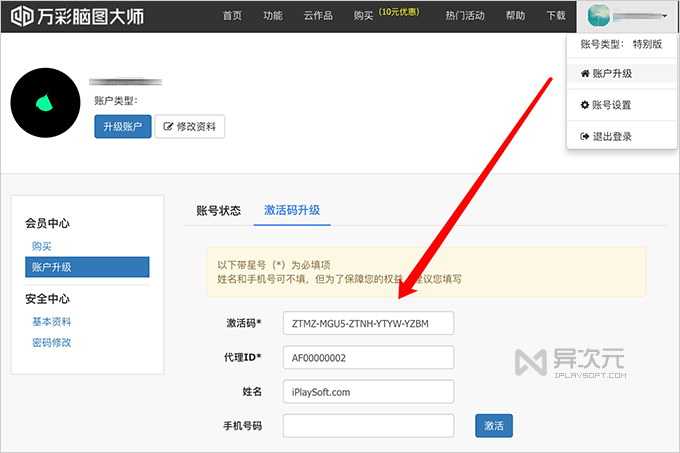The height and width of the screenshot is (453, 680).
Task: Open 首页 in navigation bar
Action: pyautogui.click(x=232, y=16)
